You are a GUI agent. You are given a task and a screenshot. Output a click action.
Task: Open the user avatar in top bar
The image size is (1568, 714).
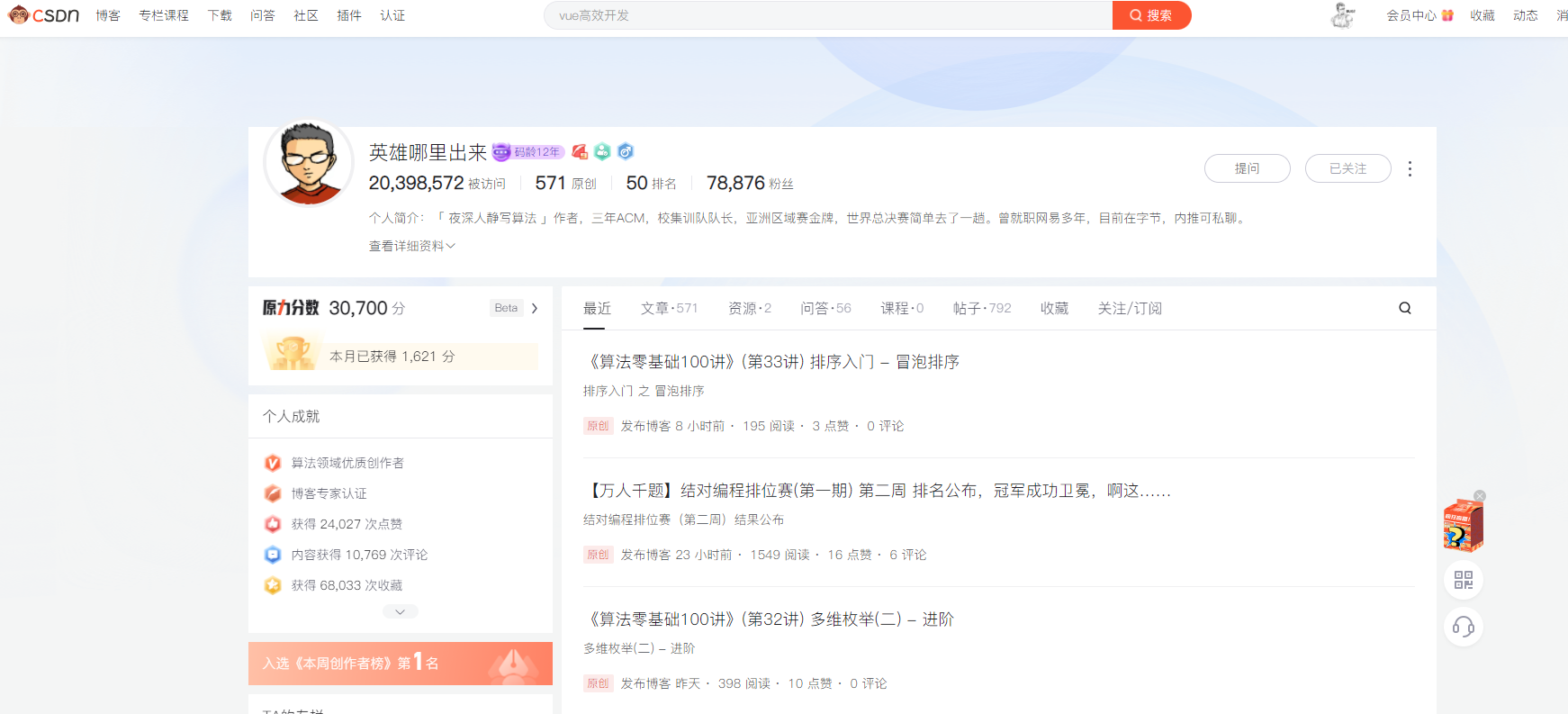point(1343,15)
